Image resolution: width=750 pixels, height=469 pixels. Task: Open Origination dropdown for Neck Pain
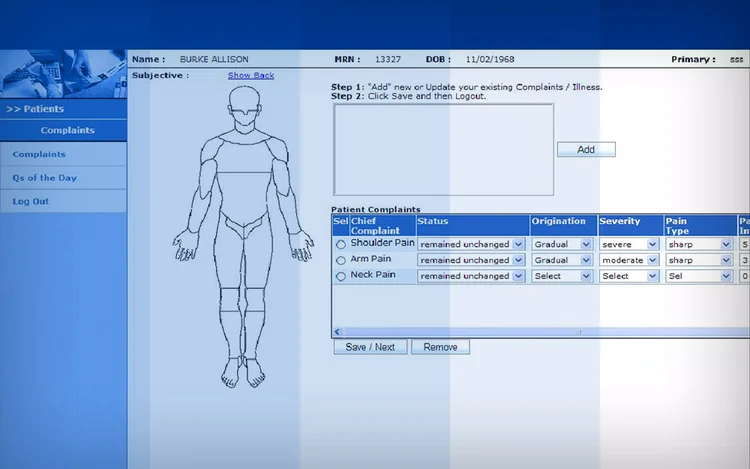click(562, 276)
